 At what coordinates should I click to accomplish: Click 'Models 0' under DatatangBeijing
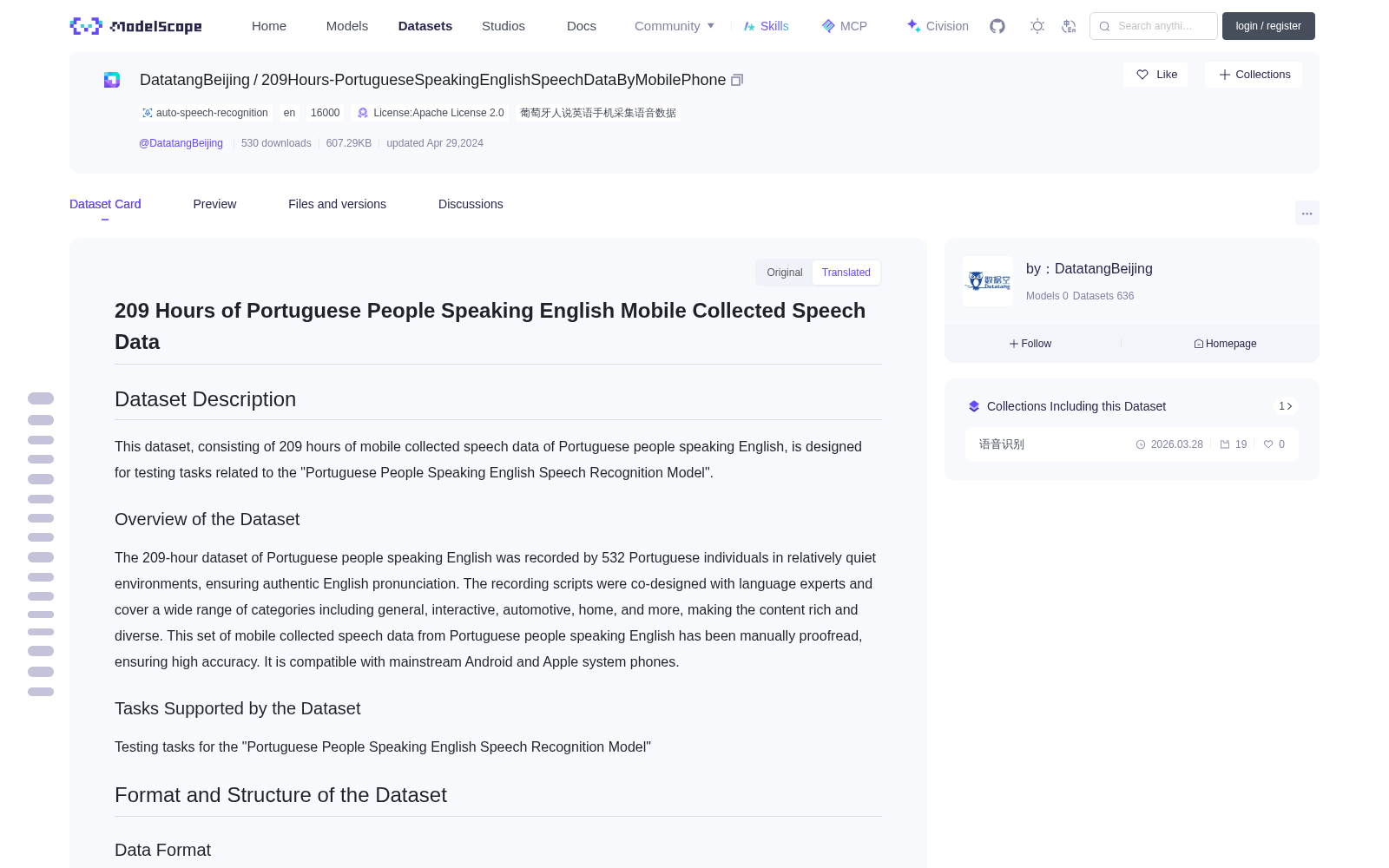(x=1047, y=296)
